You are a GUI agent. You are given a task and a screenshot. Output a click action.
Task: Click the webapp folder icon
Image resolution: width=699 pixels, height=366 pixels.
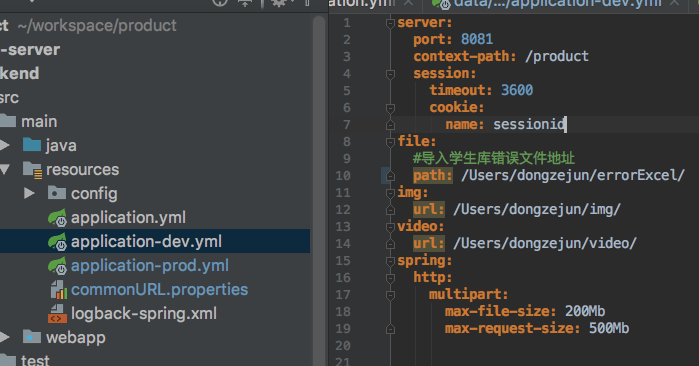click(x=32, y=337)
